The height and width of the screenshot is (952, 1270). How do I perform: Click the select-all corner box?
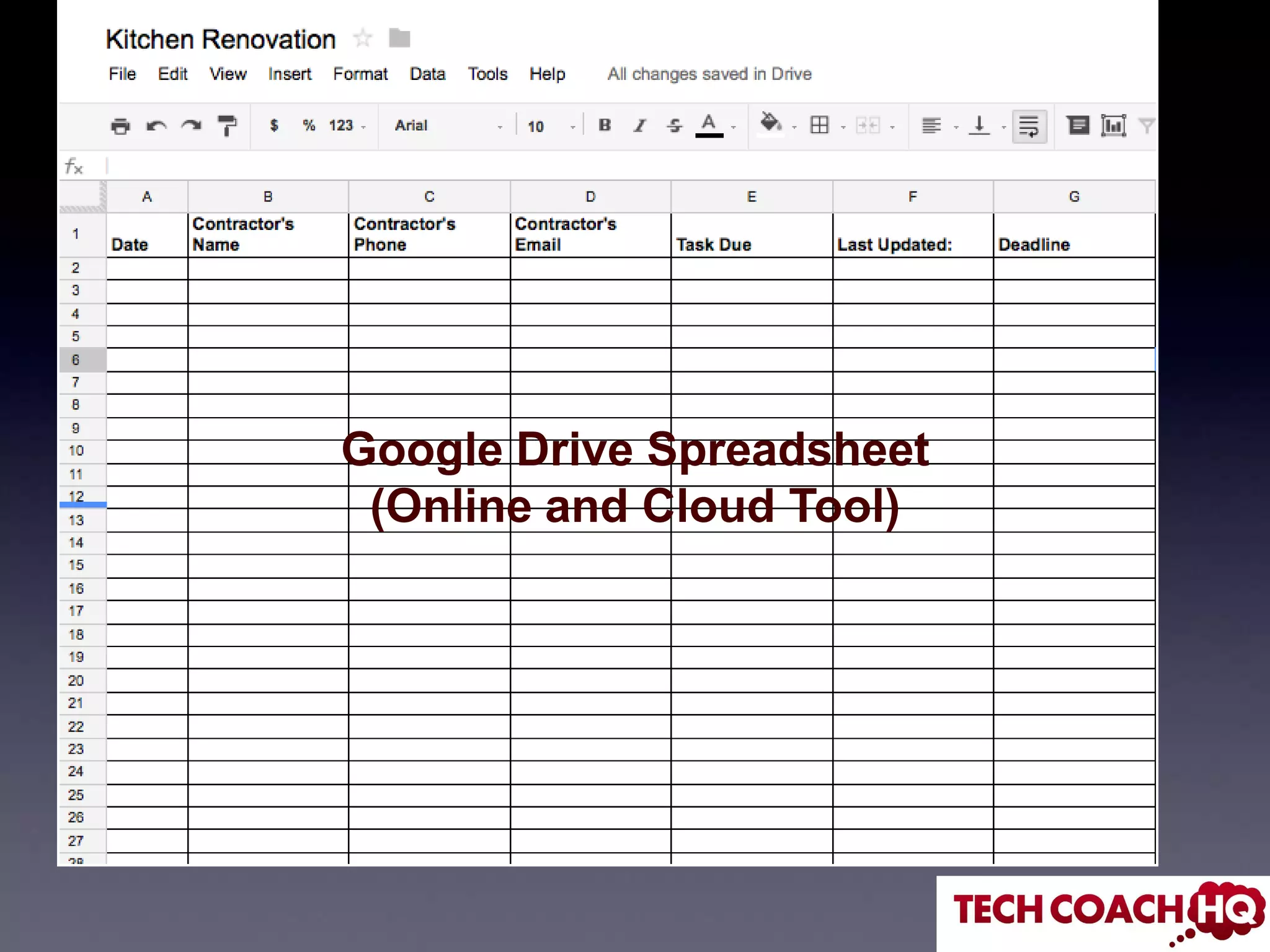(82, 197)
